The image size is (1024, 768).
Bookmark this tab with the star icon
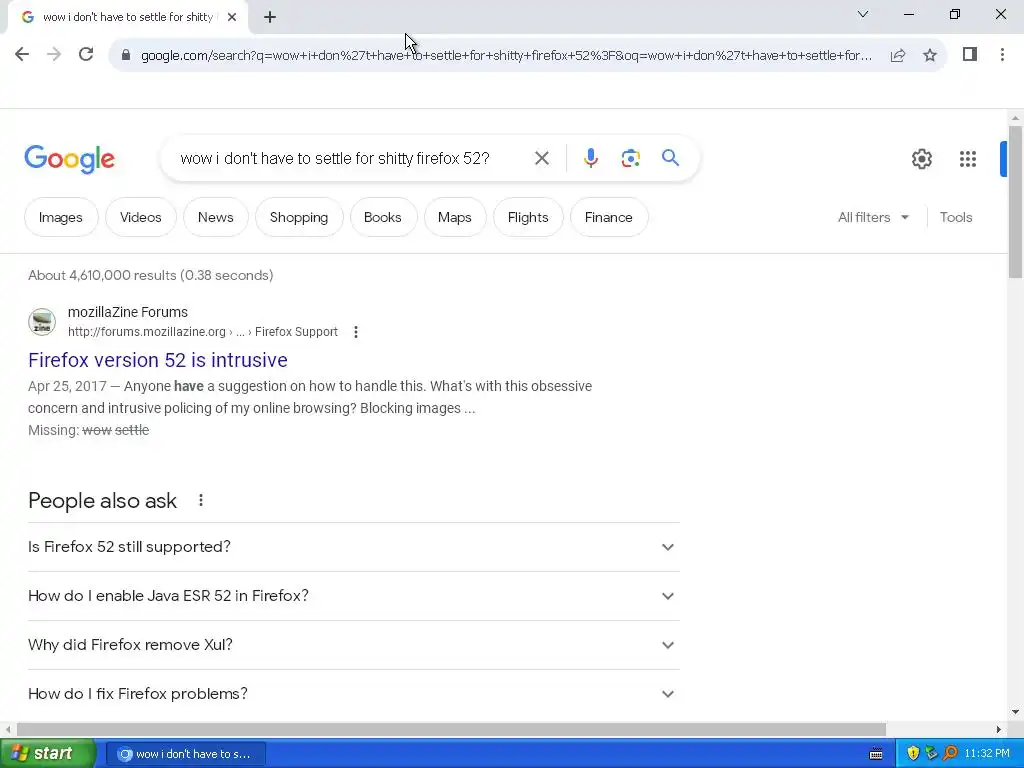(930, 55)
